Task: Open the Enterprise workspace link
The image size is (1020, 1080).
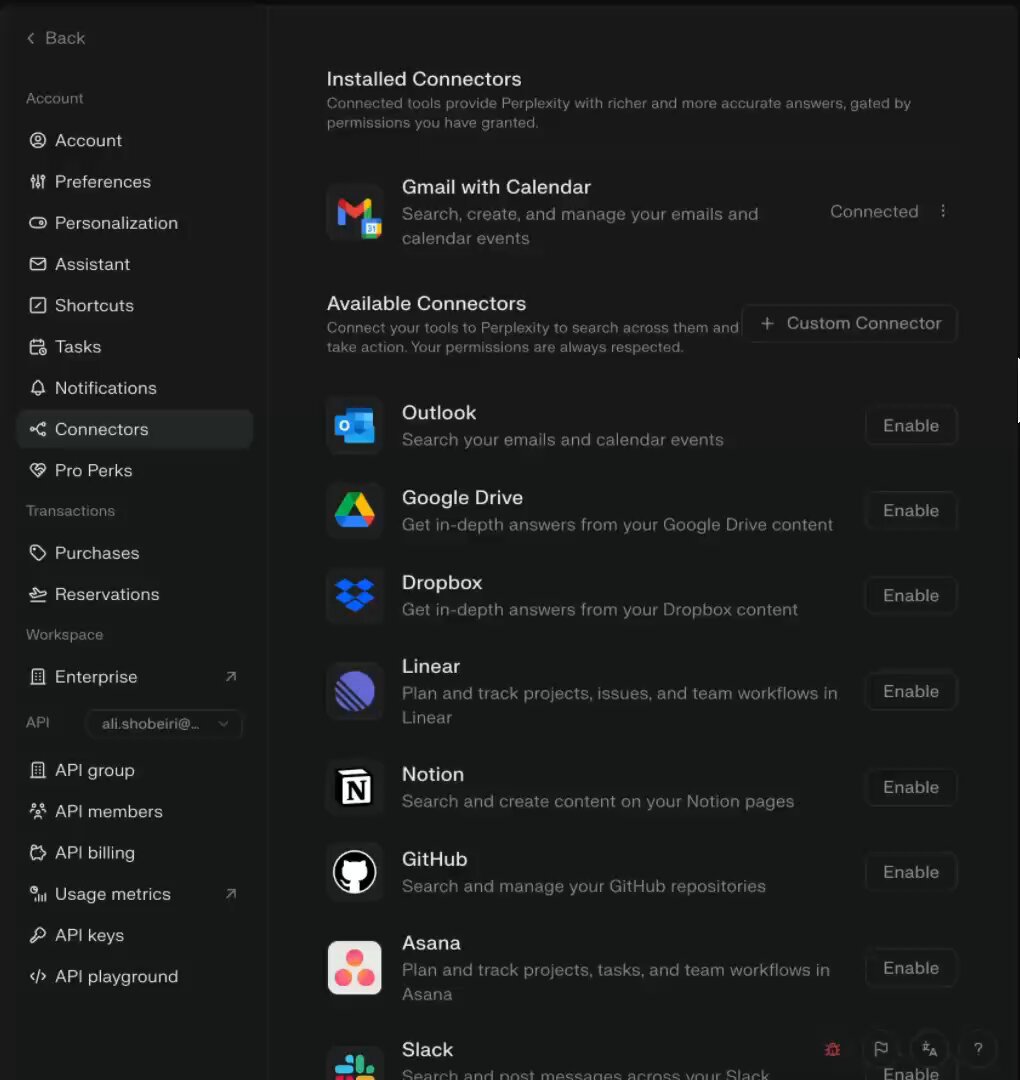Action: pyautogui.click(x=135, y=676)
